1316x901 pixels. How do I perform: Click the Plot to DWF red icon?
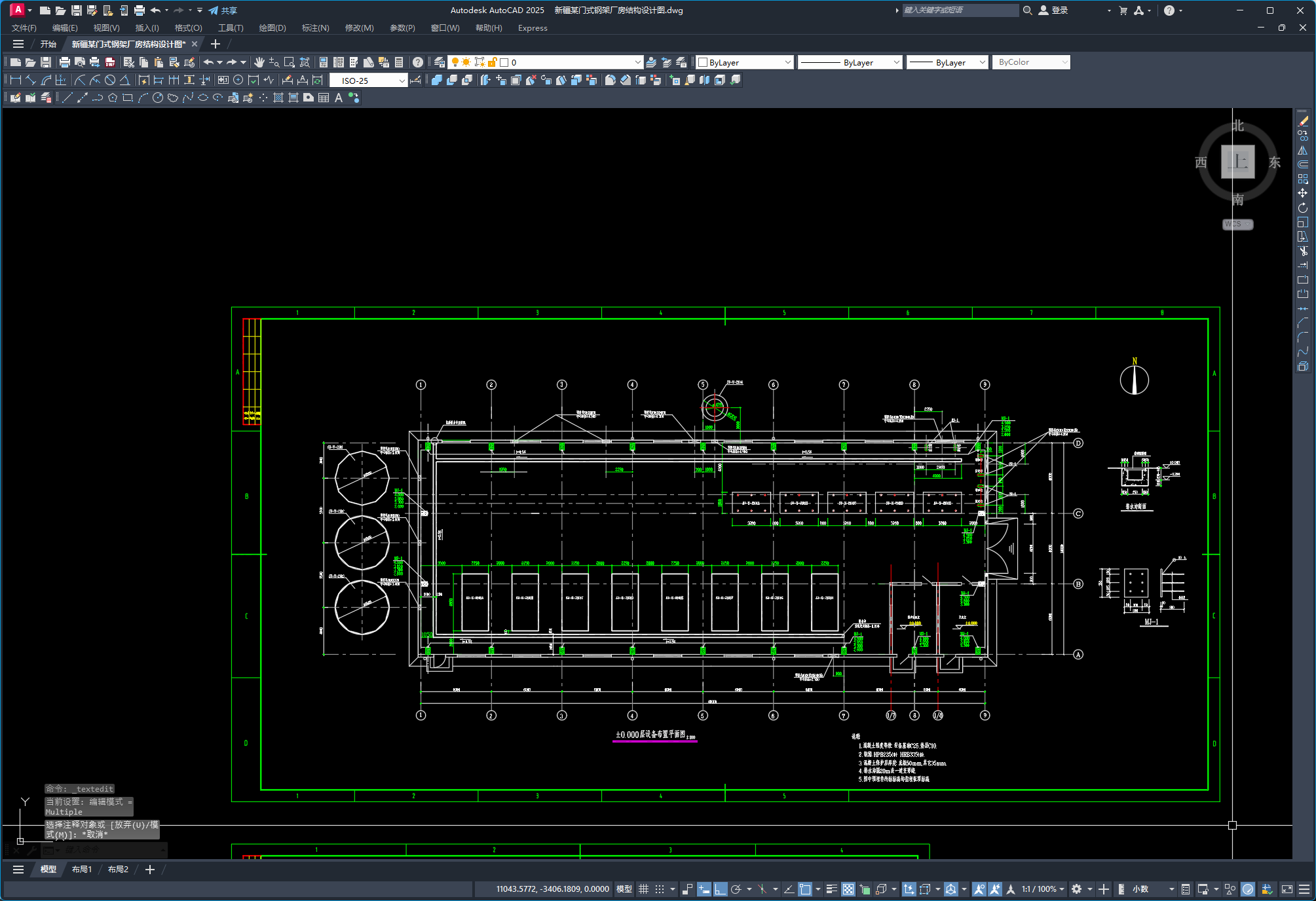pos(110,62)
